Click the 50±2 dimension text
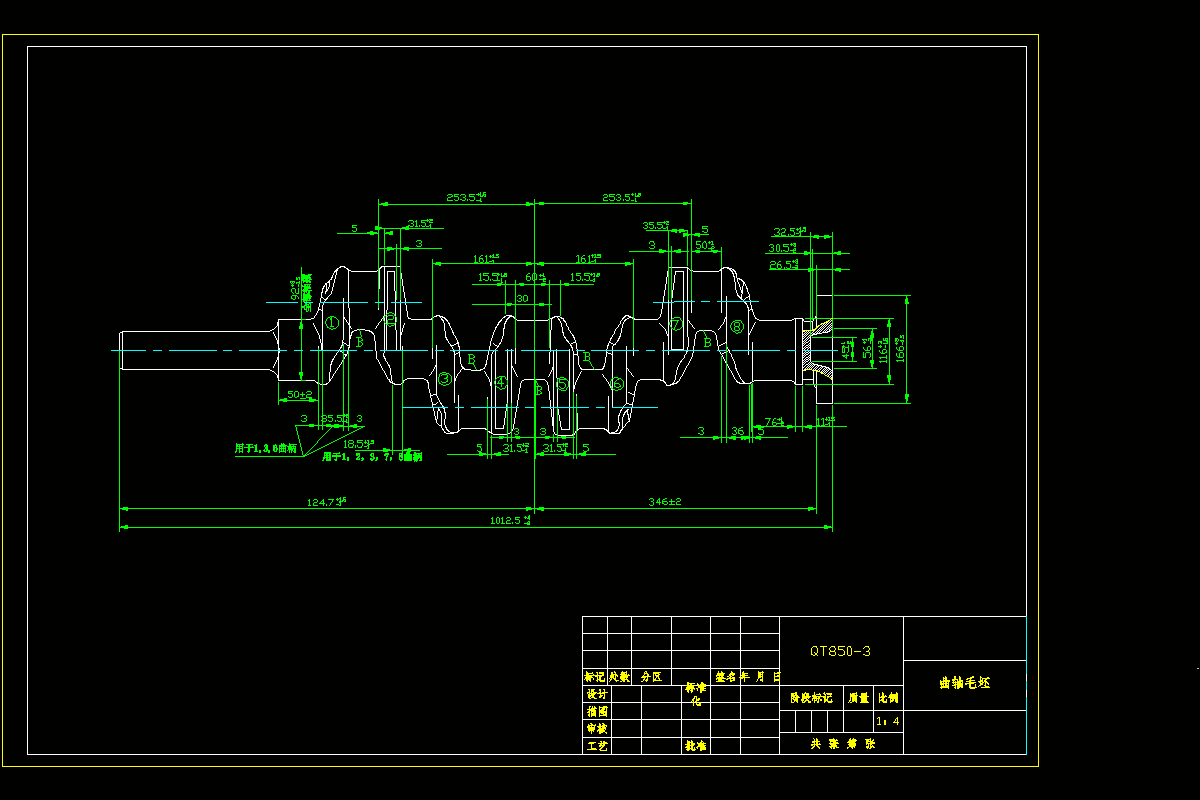Image resolution: width=1200 pixels, height=800 pixels. [300, 395]
